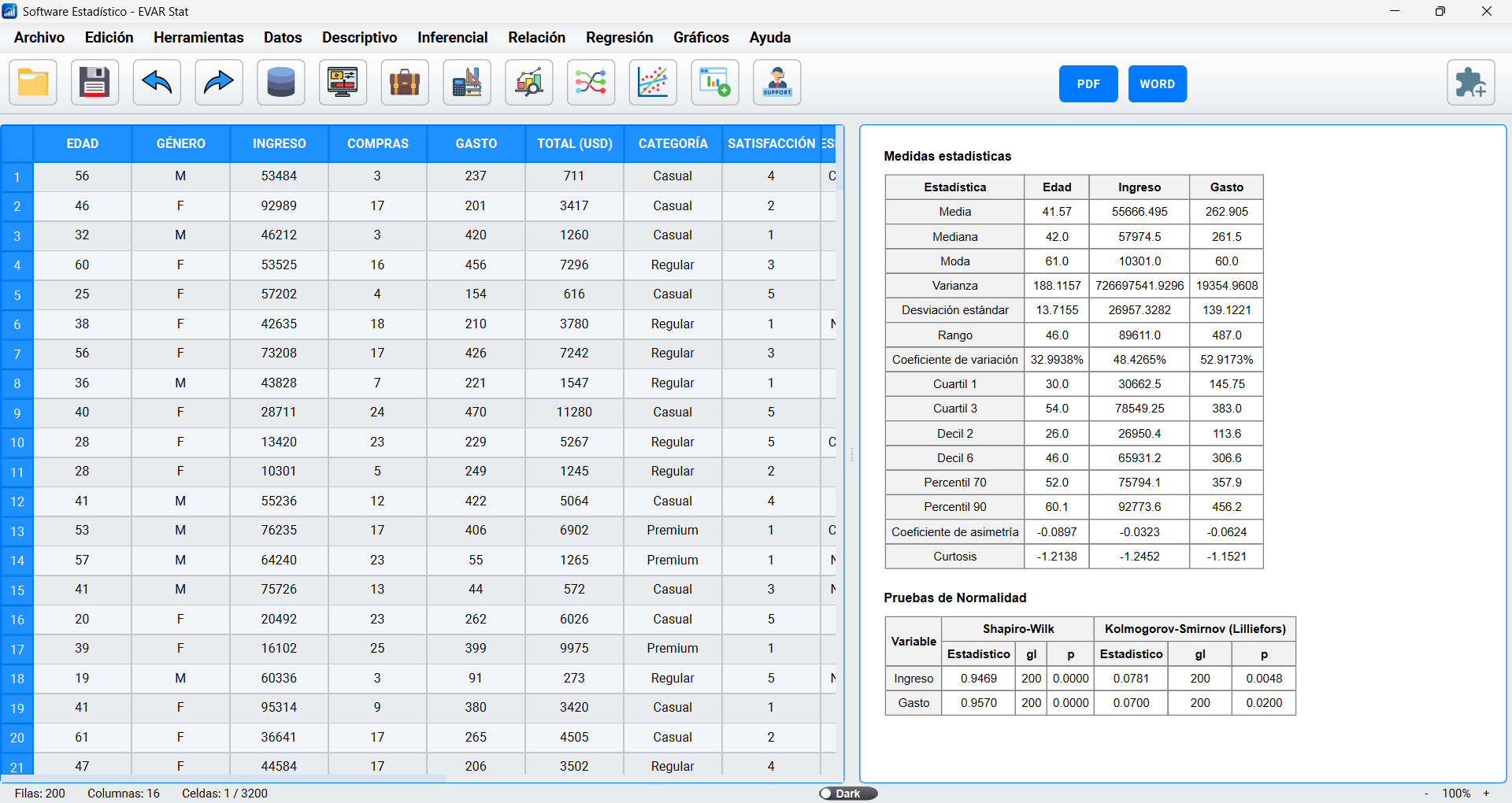
Task: Undo the last action with the left arrow
Action: [x=157, y=83]
